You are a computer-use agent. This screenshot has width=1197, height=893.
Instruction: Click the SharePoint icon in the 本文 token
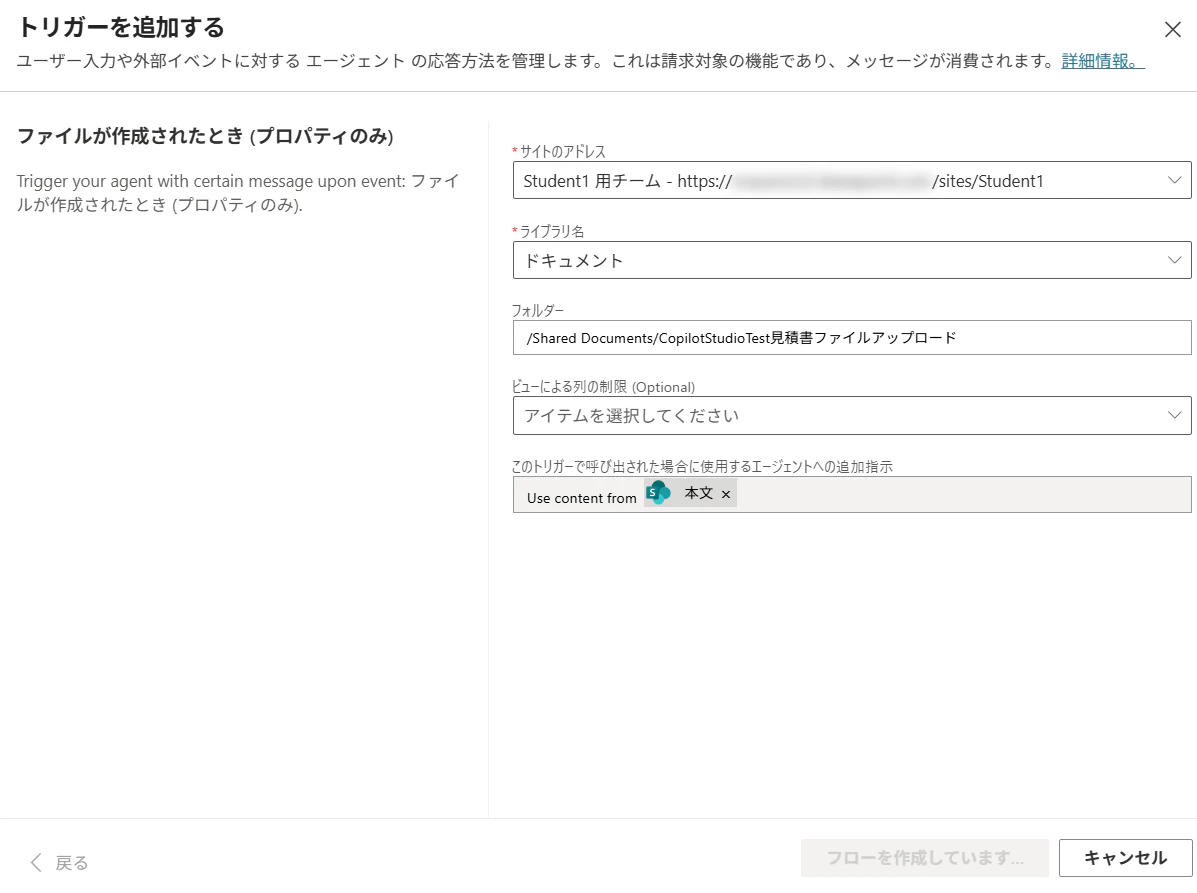point(658,493)
